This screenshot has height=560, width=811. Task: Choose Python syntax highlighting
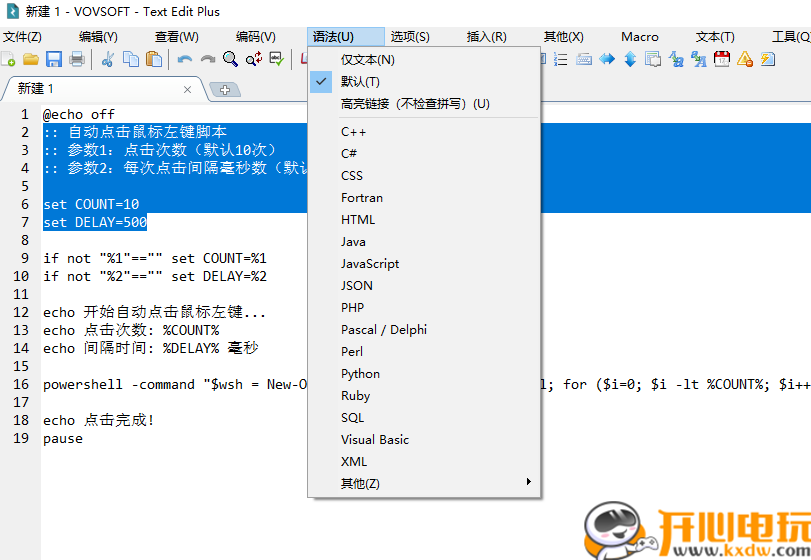click(x=424, y=373)
